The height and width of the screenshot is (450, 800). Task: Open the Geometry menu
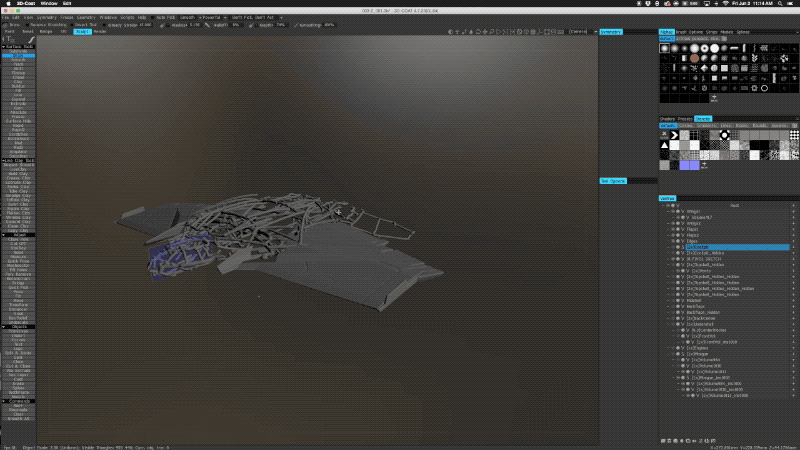coord(86,17)
